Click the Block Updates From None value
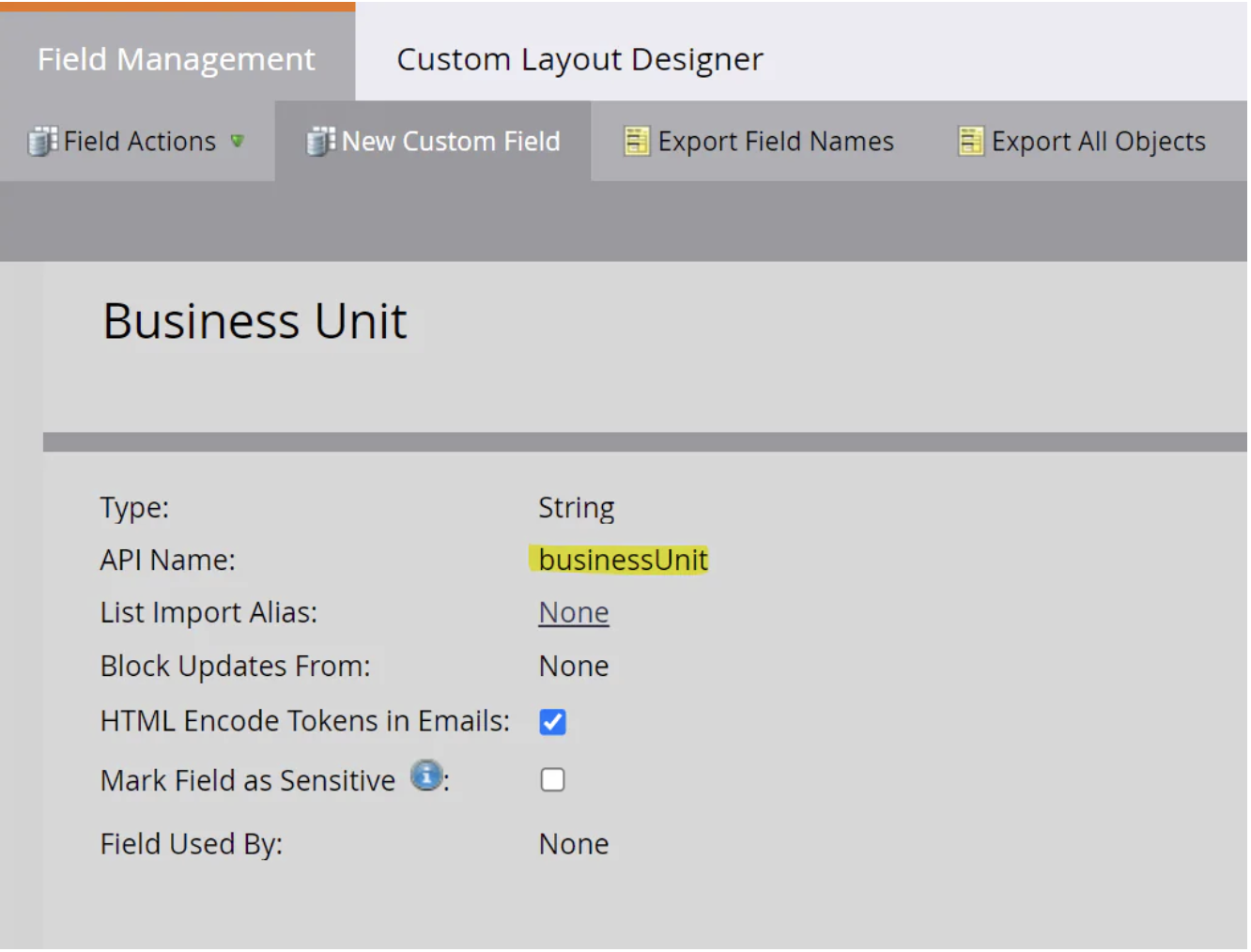 (x=574, y=667)
